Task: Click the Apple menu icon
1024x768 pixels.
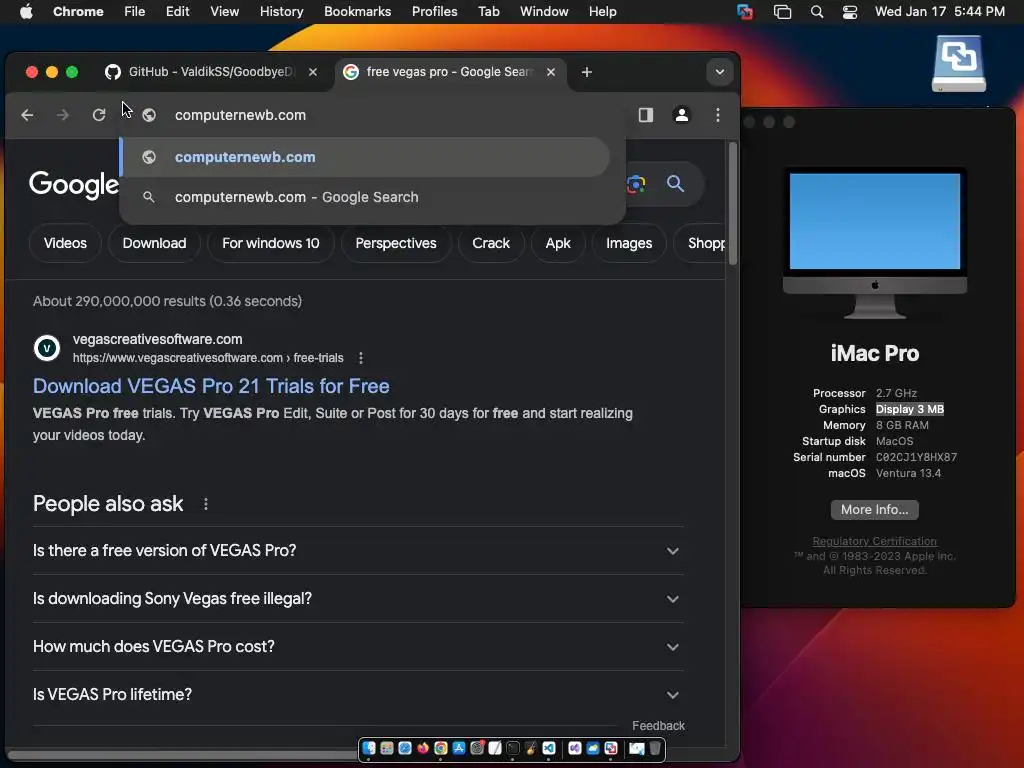Action: click(x=26, y=11)
